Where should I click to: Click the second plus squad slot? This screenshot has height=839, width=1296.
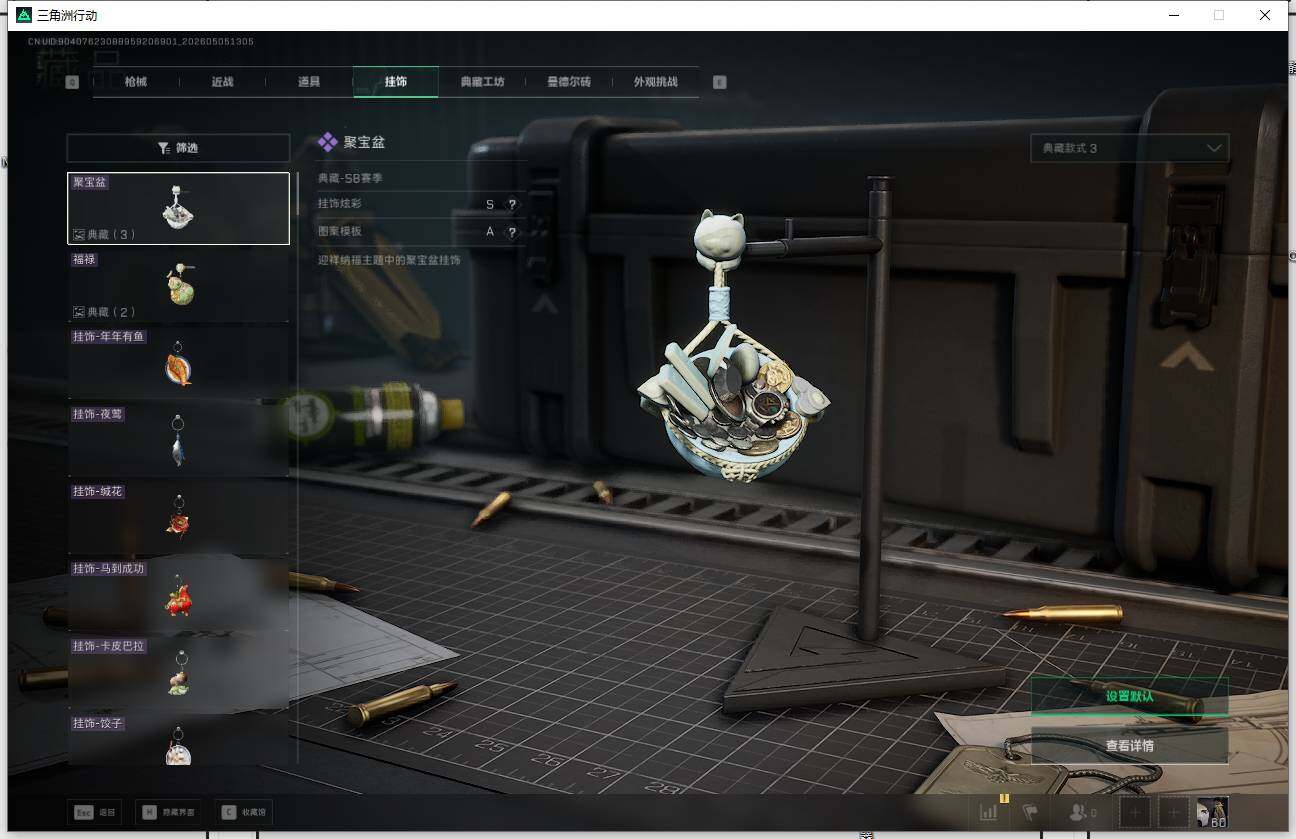(1174, 813)
